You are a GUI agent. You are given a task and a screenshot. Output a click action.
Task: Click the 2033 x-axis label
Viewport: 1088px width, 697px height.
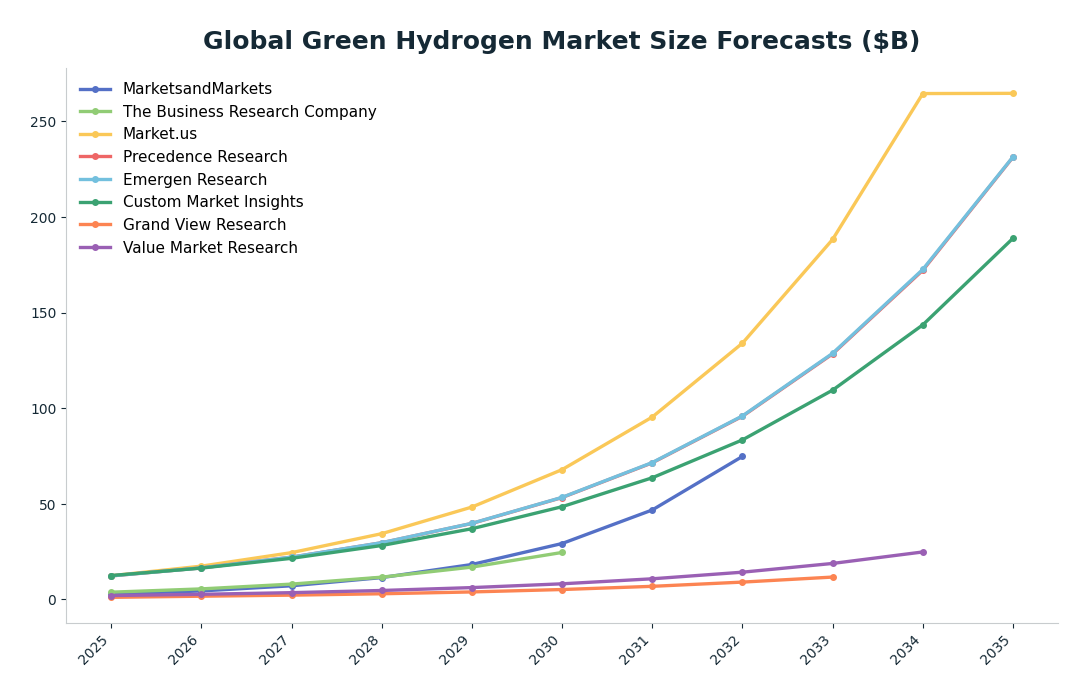tap(817, 650)
